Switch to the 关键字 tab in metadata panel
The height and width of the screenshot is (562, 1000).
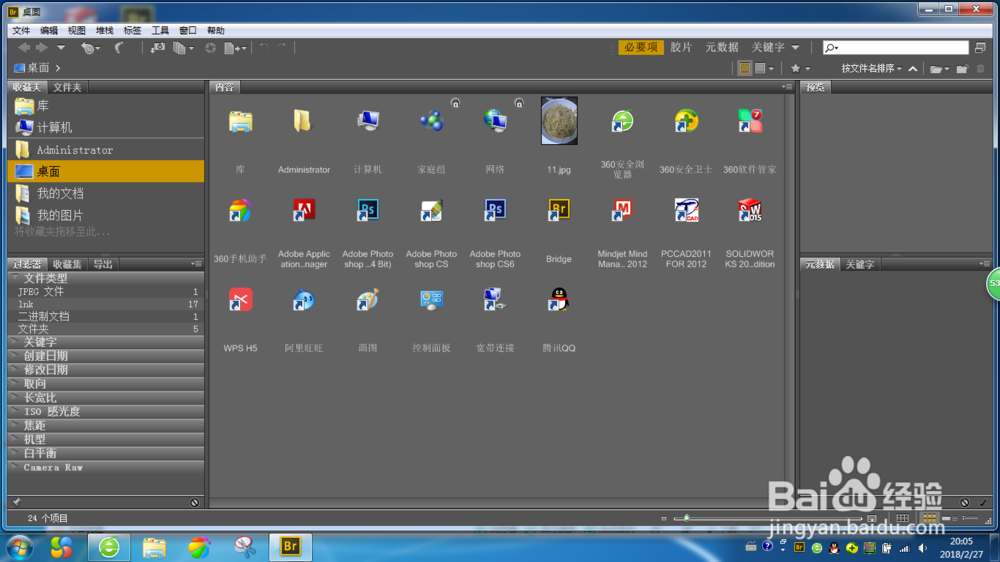pyautogui.click(x=860, y=264)
